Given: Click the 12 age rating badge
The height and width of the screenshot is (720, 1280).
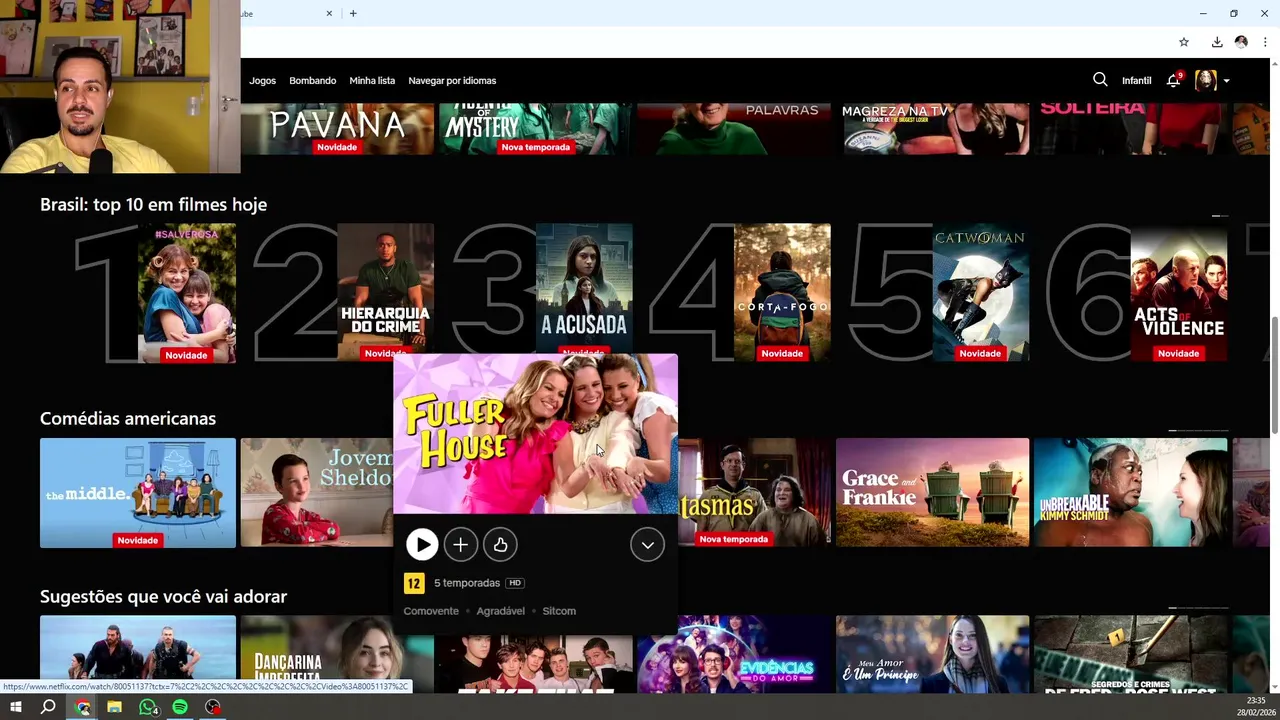Looking at the screenshot, I should [x=414, y=583].
